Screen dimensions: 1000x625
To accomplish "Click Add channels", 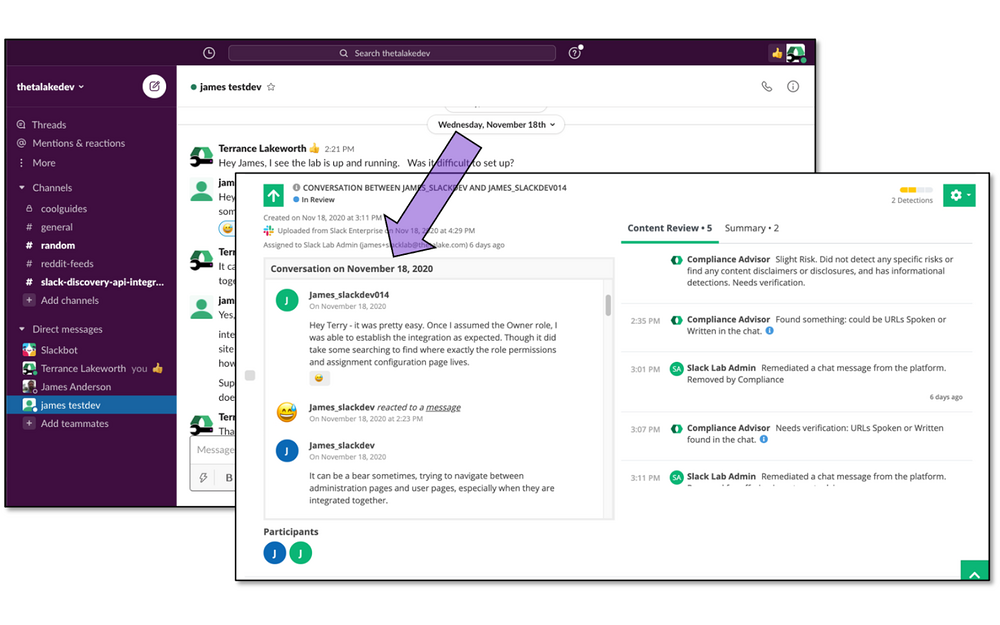I will point(70,300).
